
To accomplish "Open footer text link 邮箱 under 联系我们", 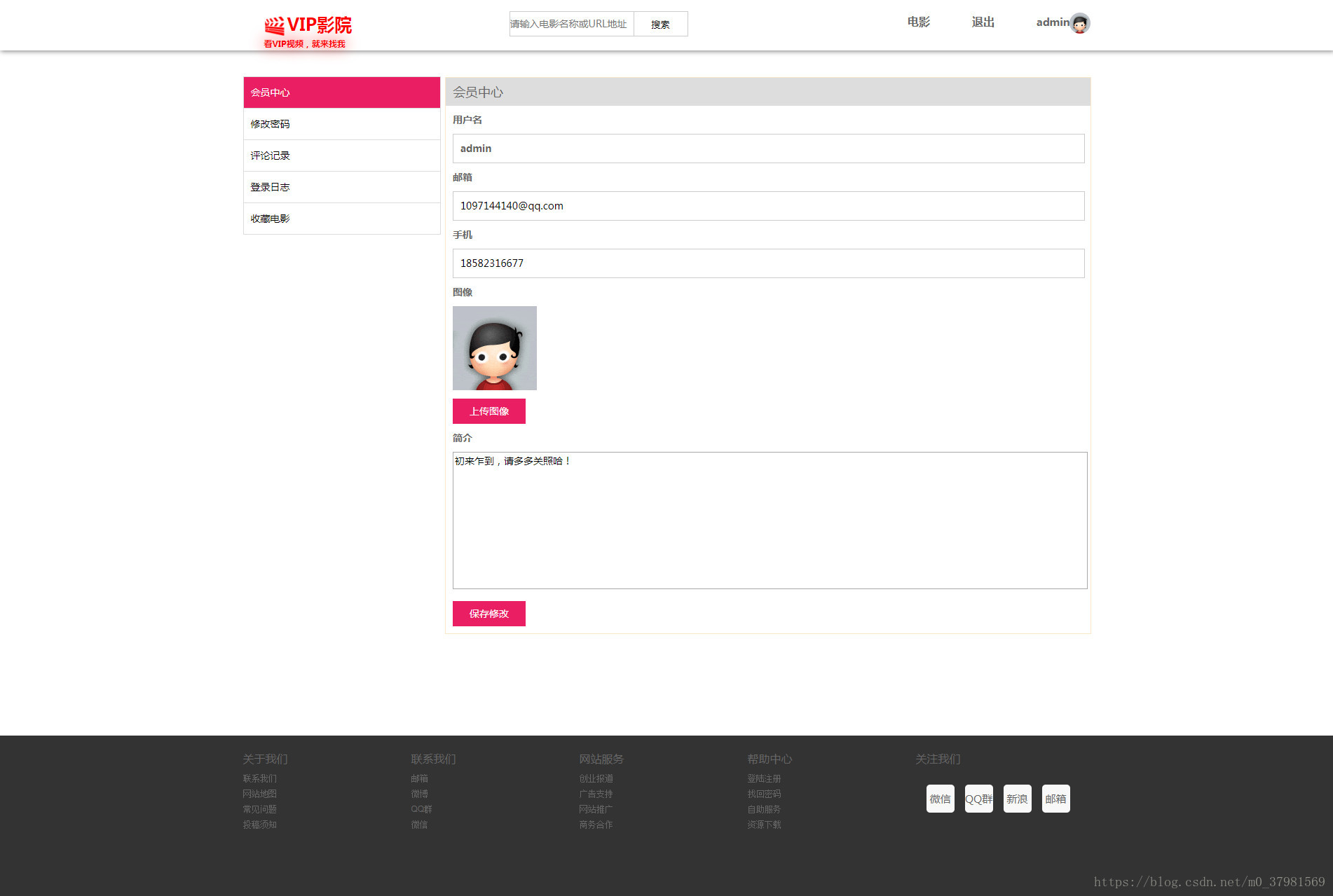I will click(x=419, y=778).
